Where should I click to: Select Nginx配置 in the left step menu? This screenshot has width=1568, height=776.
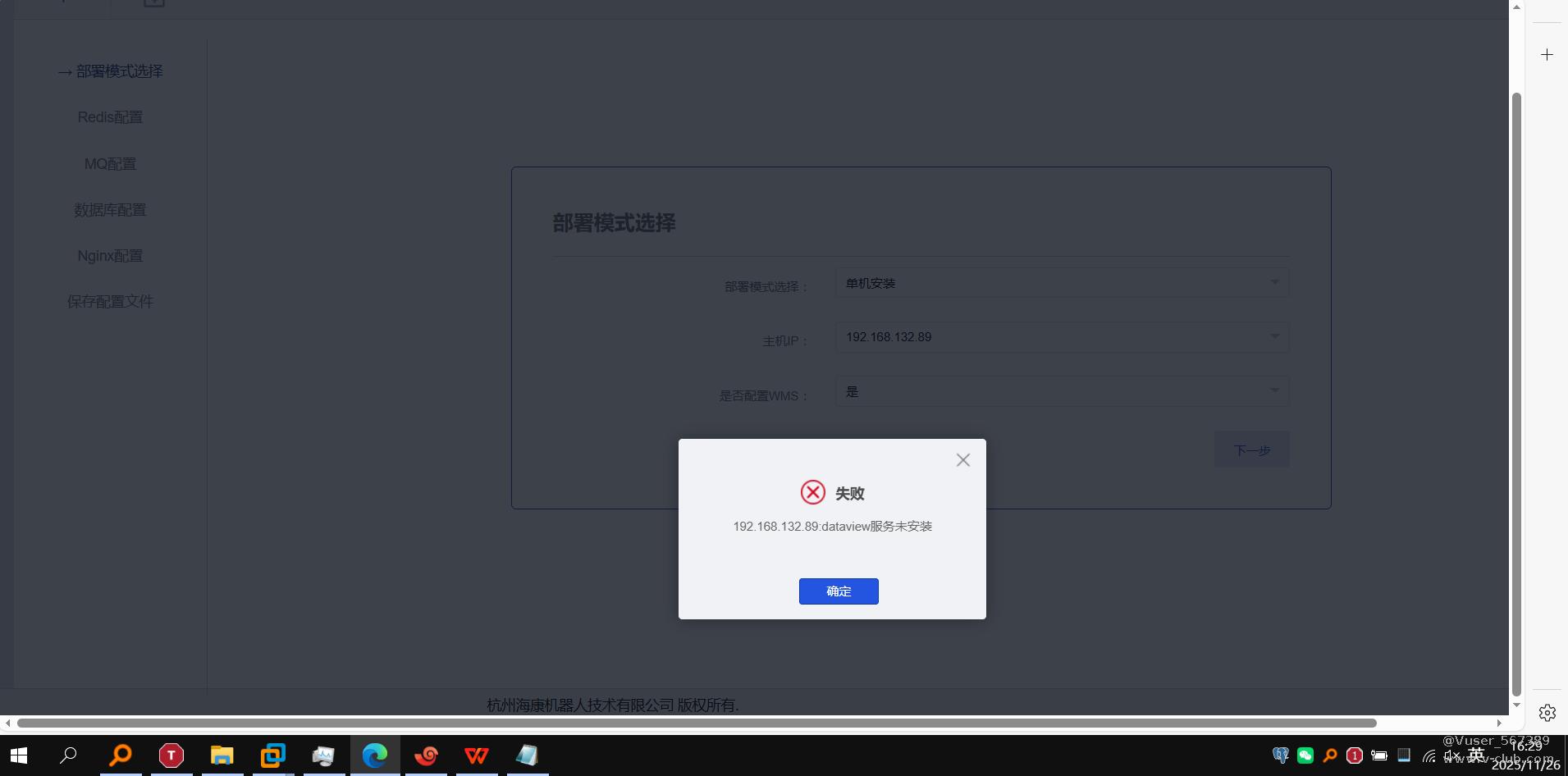pyautogui.click(x=110, y=256)
